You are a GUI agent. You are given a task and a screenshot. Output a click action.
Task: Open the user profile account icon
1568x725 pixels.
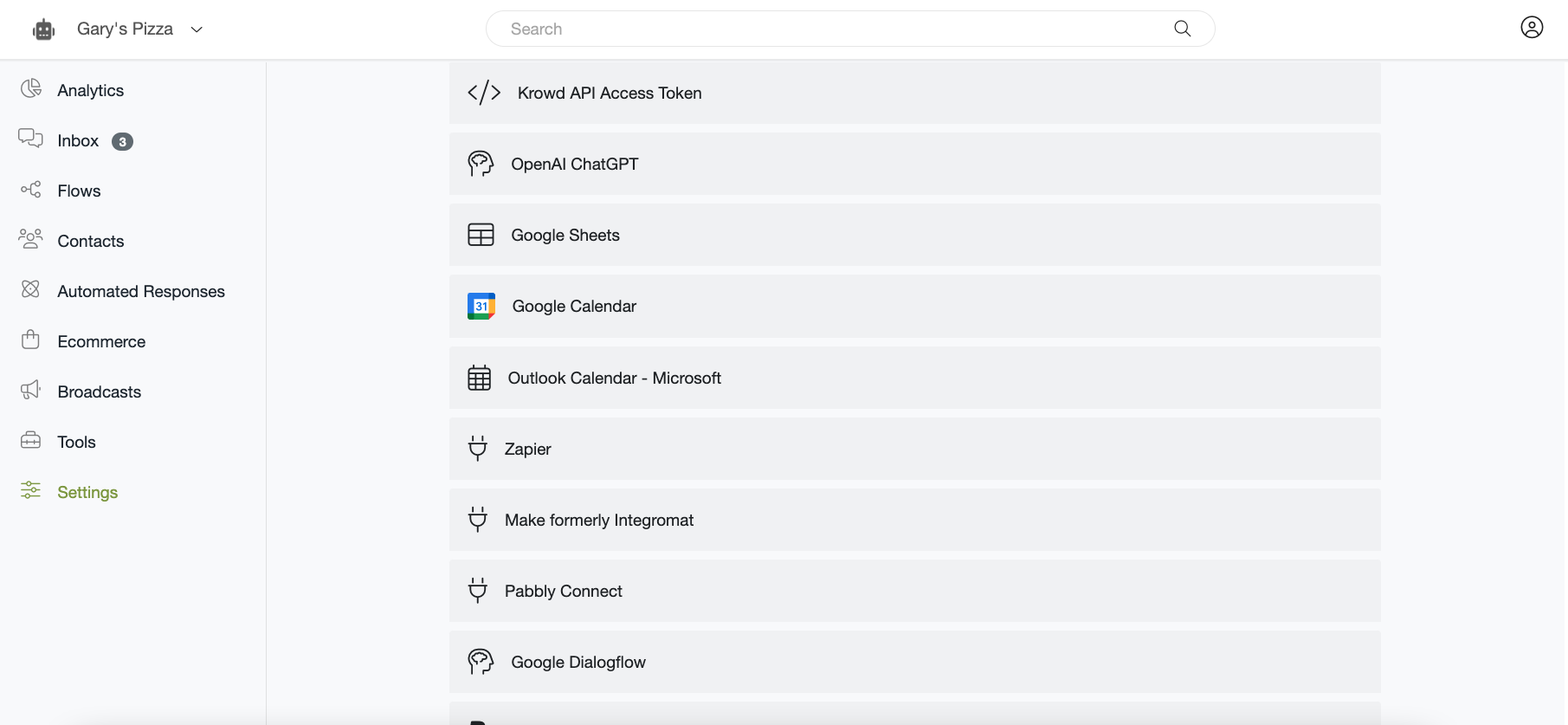tap(1531, 28)
